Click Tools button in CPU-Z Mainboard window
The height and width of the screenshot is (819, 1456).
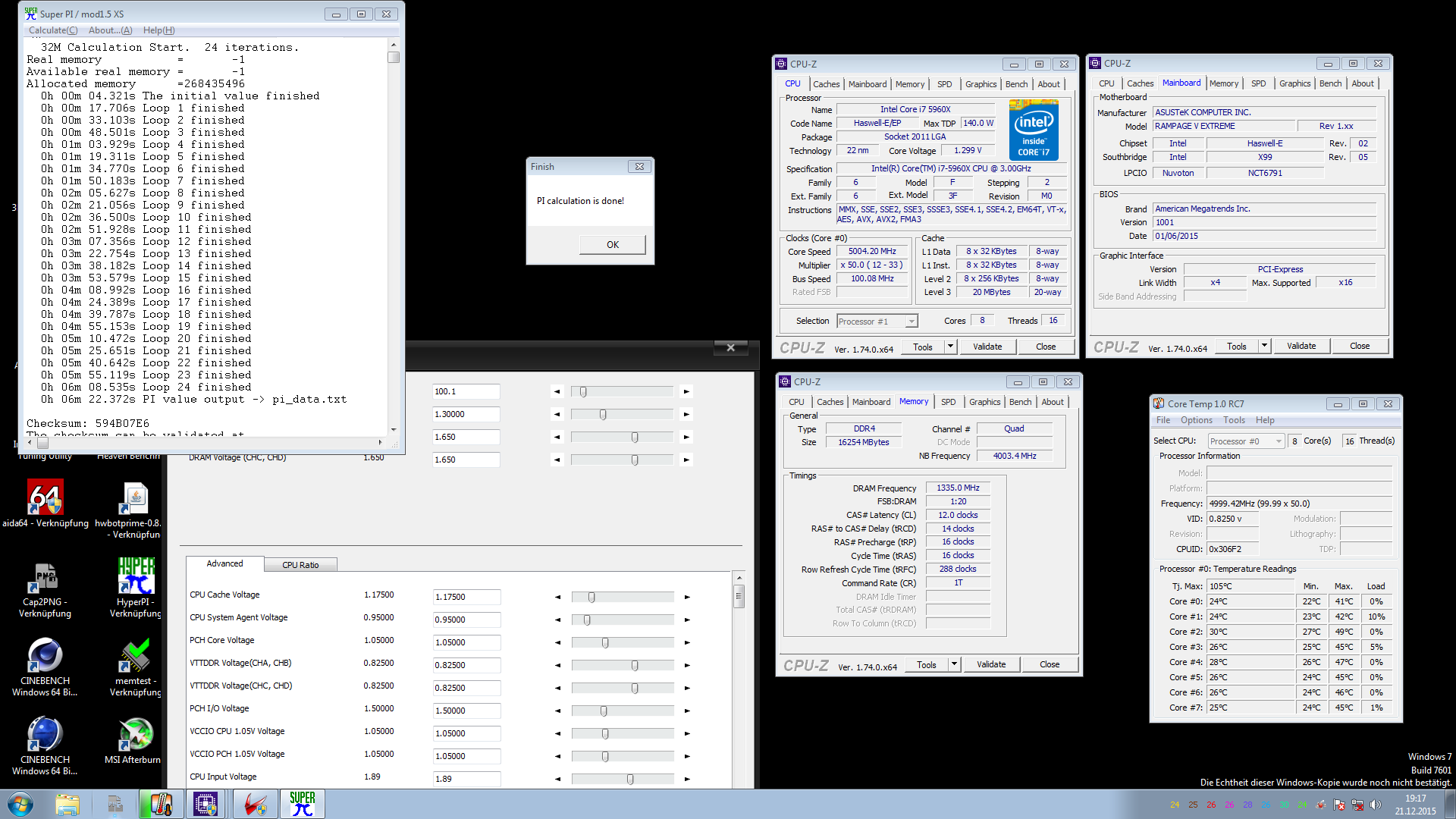tap(1236, 346)
